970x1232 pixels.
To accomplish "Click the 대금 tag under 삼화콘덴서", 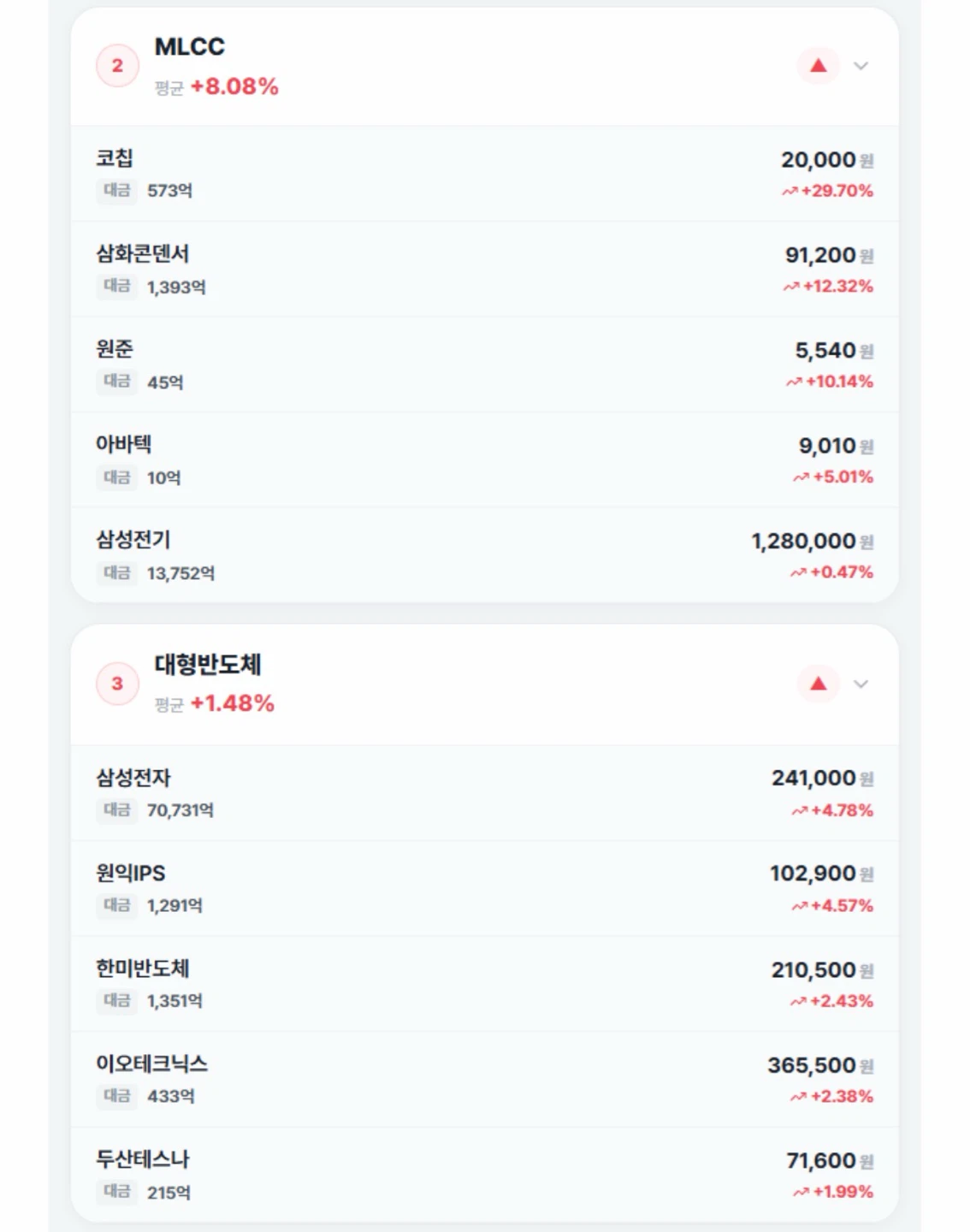I will click(x=117, y=286).
